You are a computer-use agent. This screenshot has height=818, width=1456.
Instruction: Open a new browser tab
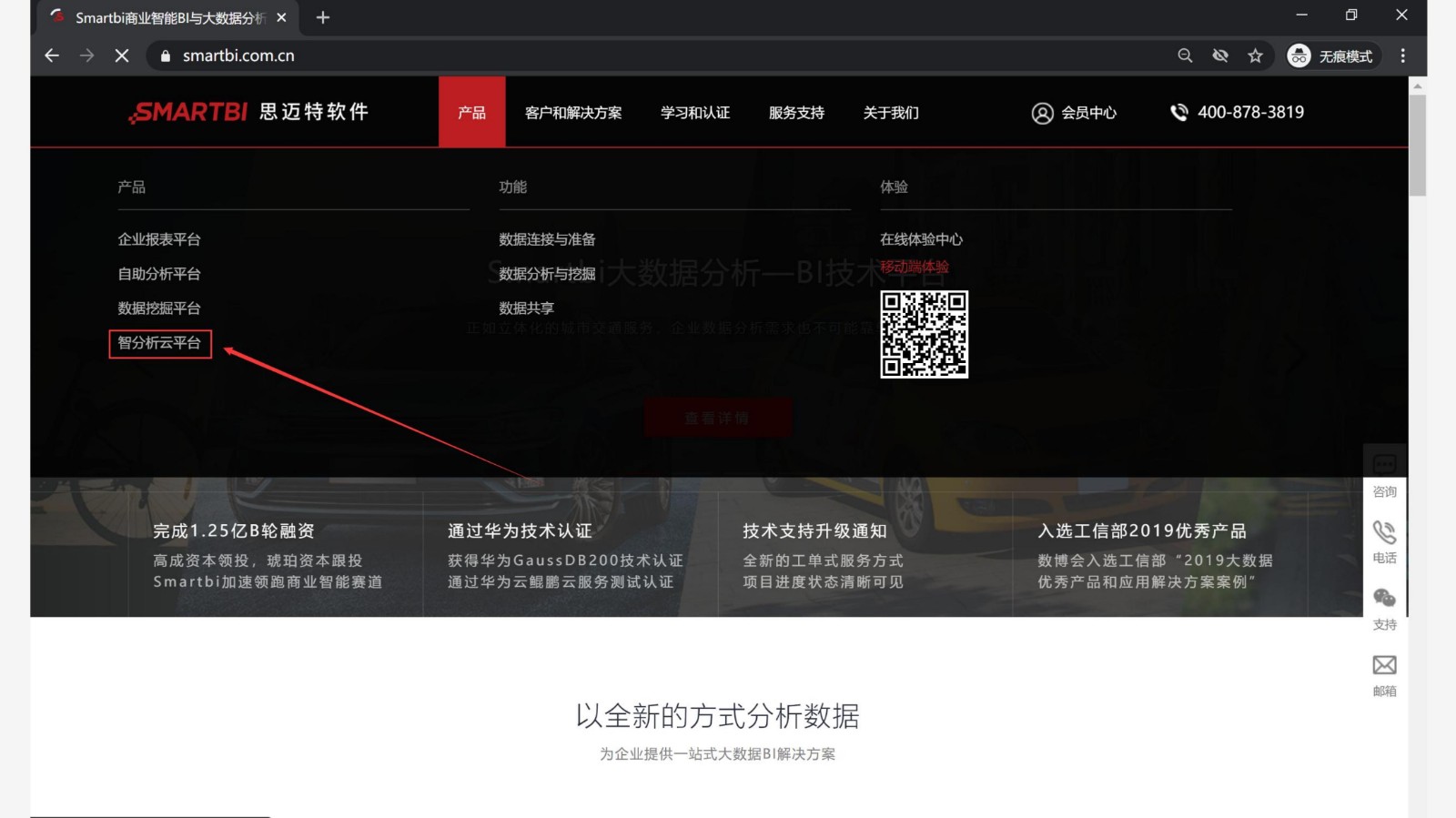pyautogui.click(x=323, y=17)
